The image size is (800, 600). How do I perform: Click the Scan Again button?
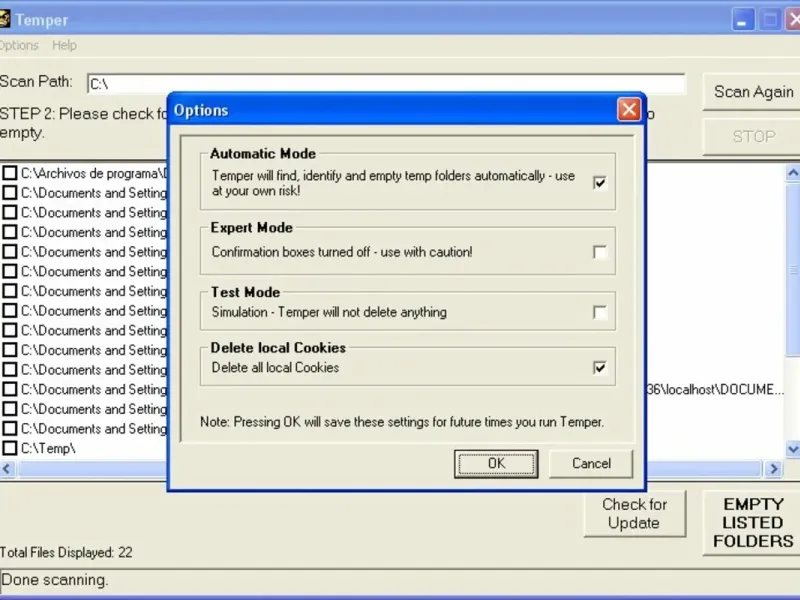coord(753,92)
